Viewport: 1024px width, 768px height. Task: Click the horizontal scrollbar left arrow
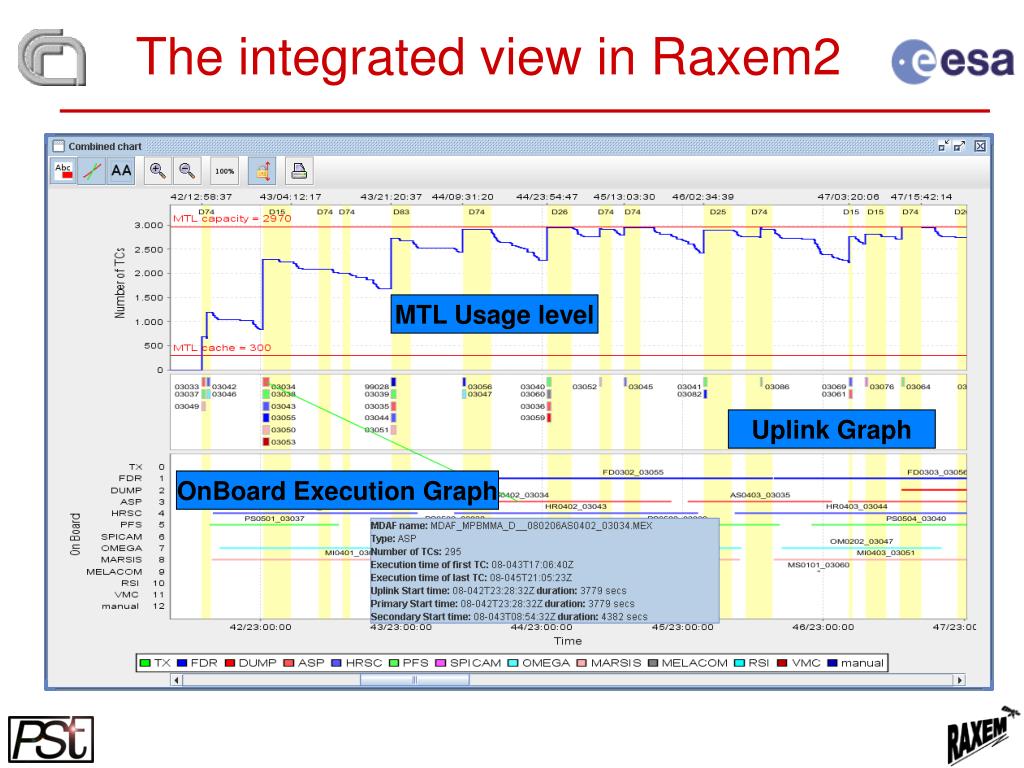(176, 680)
